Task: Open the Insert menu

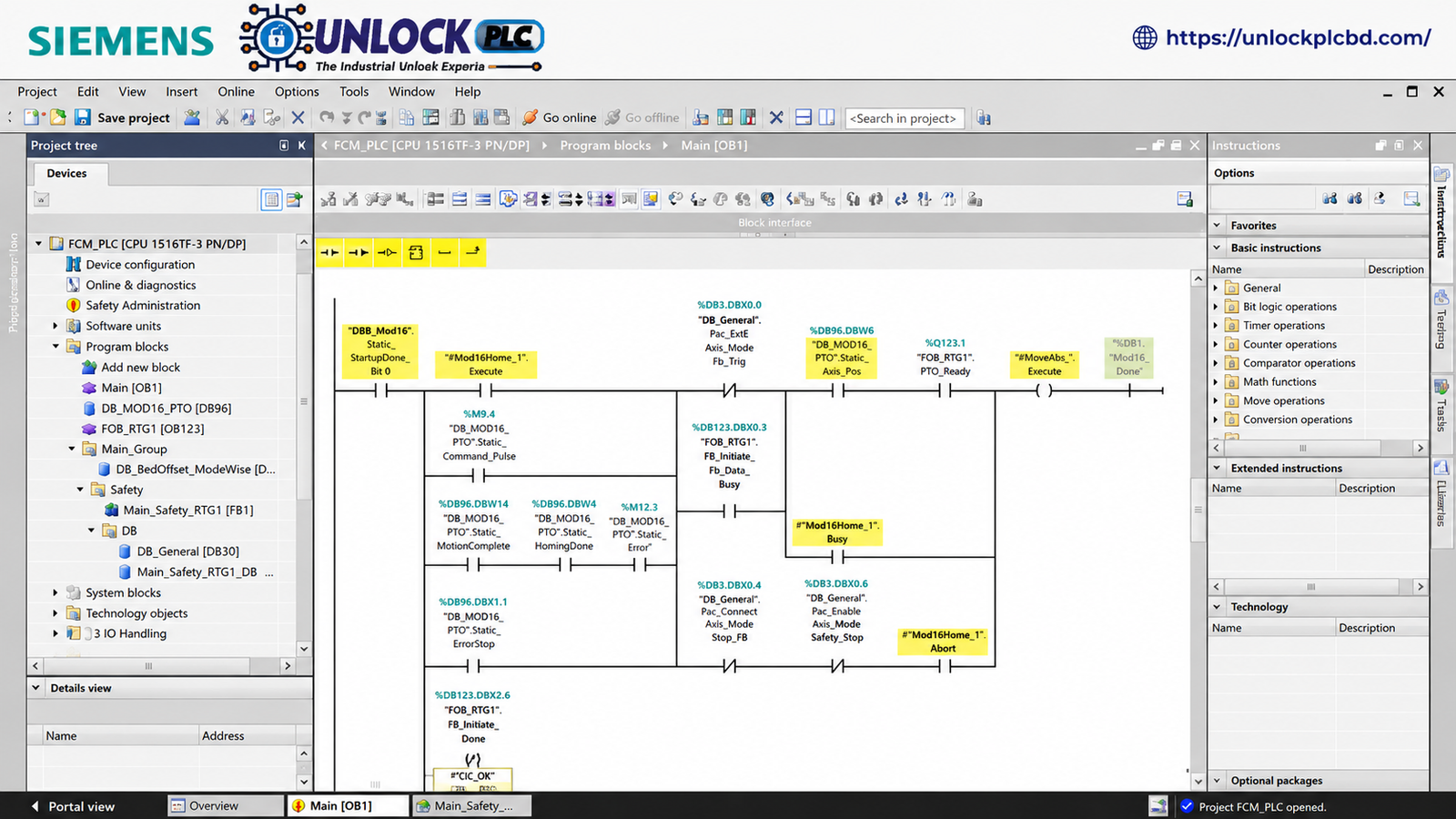Action: click(182, 92)
